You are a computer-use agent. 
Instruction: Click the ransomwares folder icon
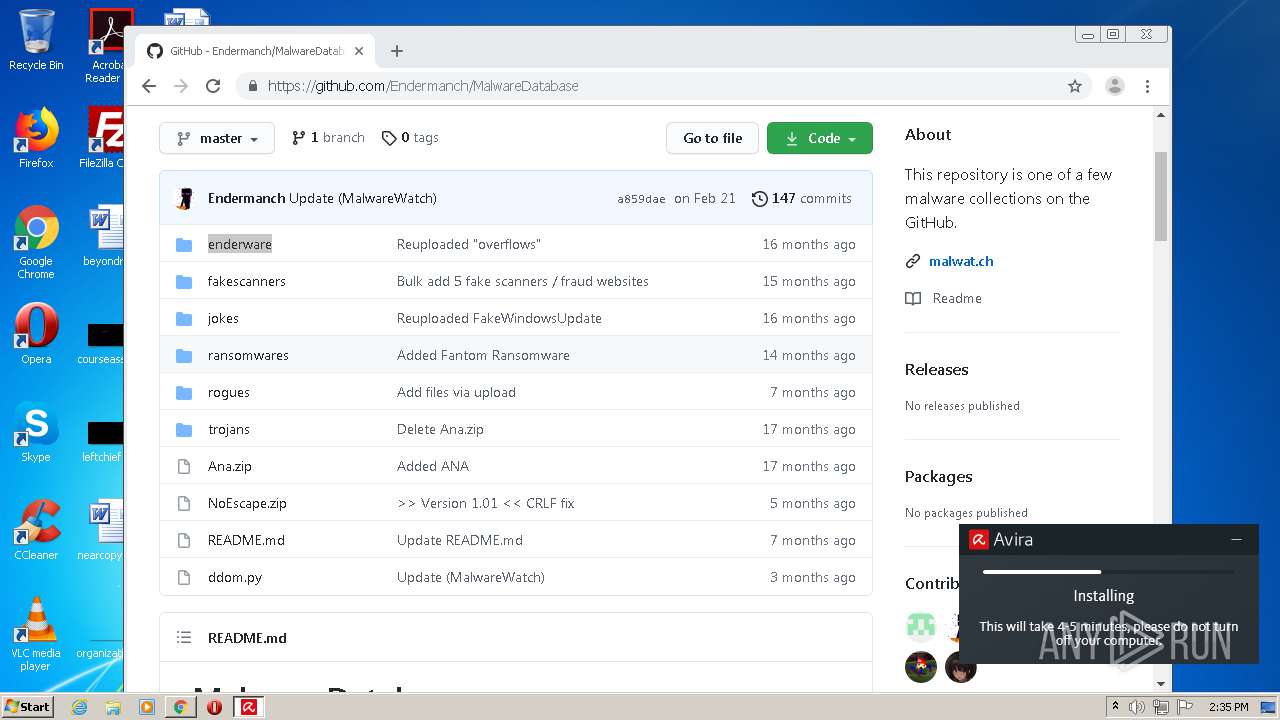pyautogui.click(x=184, y=355)
